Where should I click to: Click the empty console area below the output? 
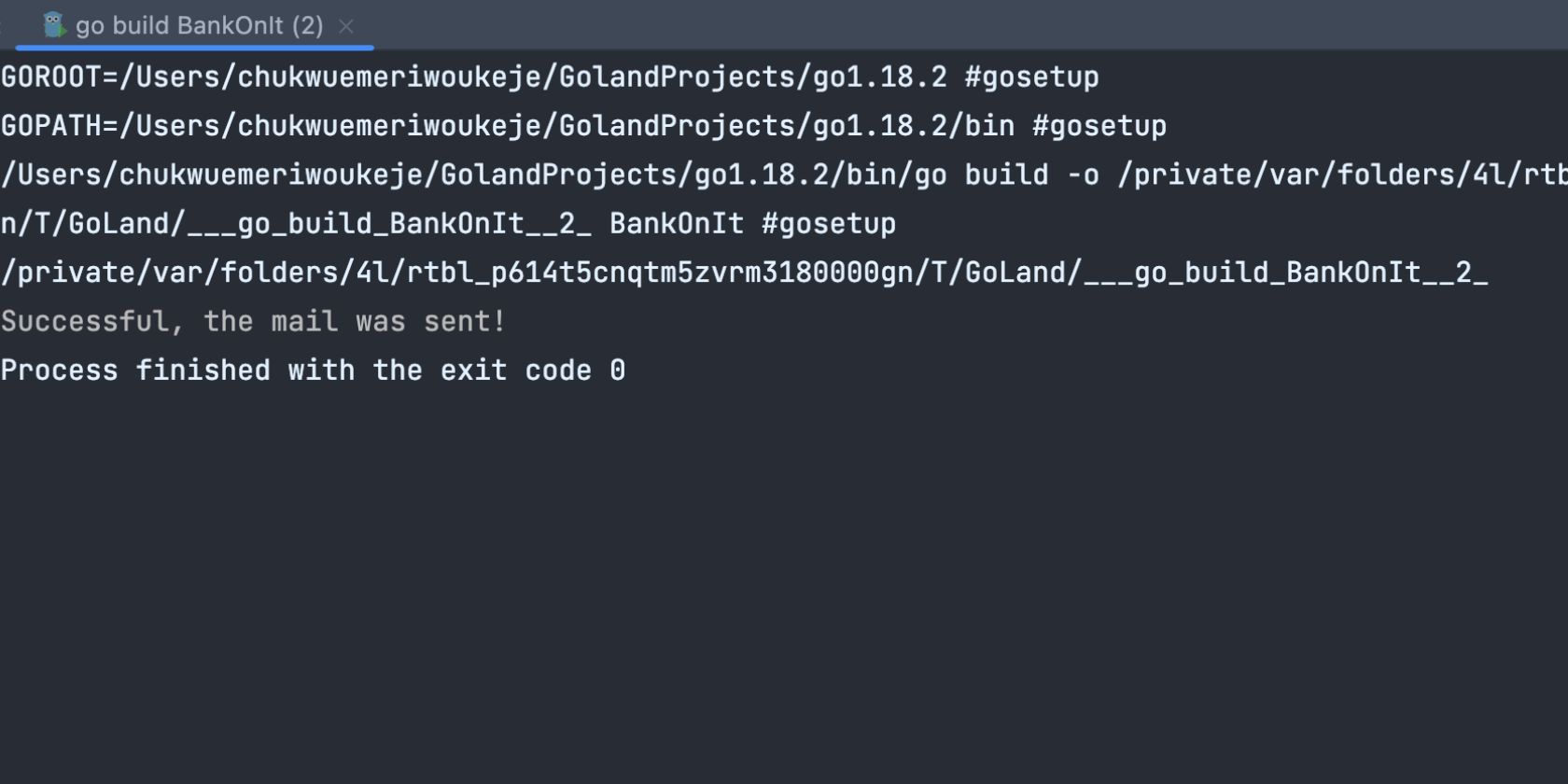point(784,579)
